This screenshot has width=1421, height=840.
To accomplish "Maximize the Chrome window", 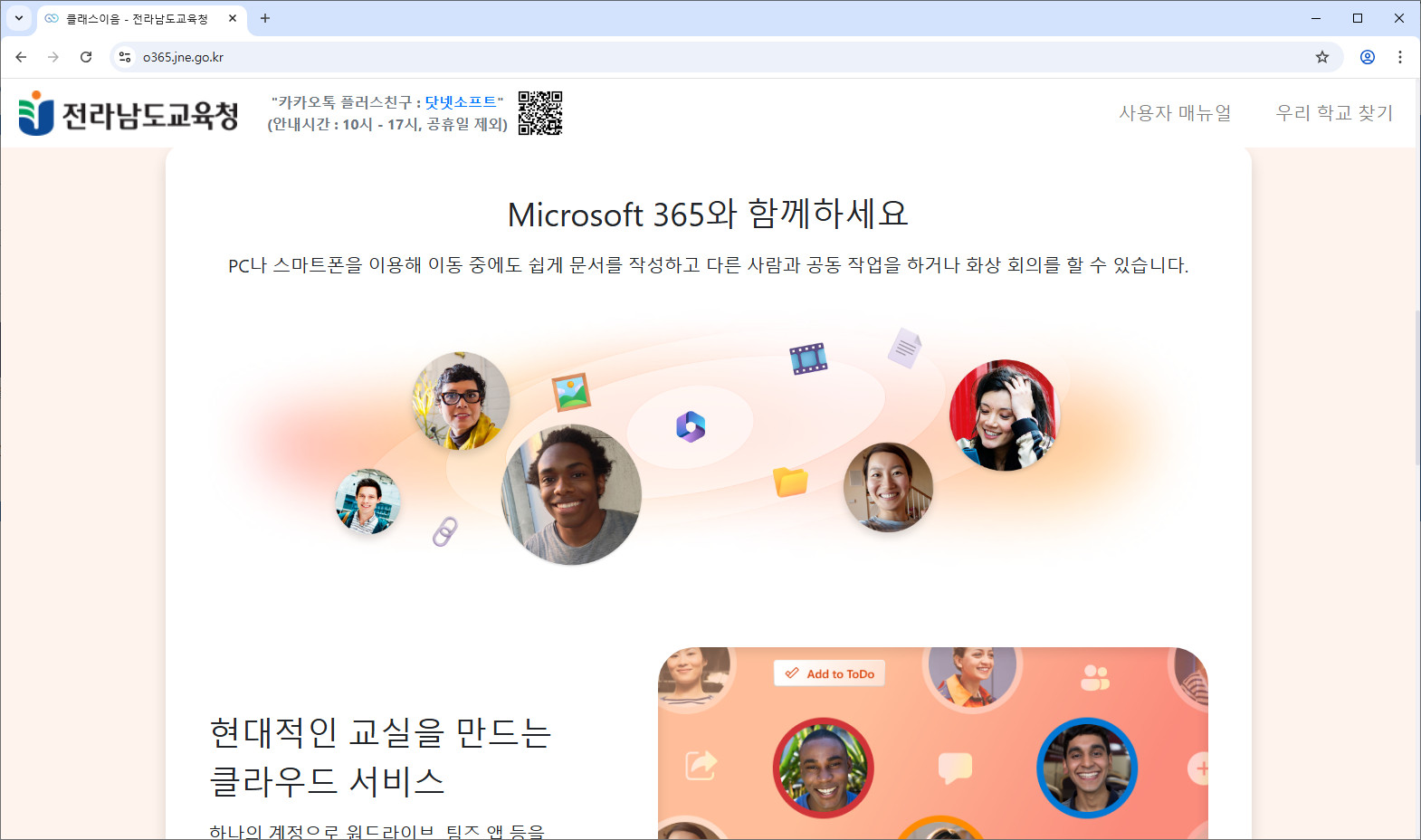I will tap(1358, 18).
